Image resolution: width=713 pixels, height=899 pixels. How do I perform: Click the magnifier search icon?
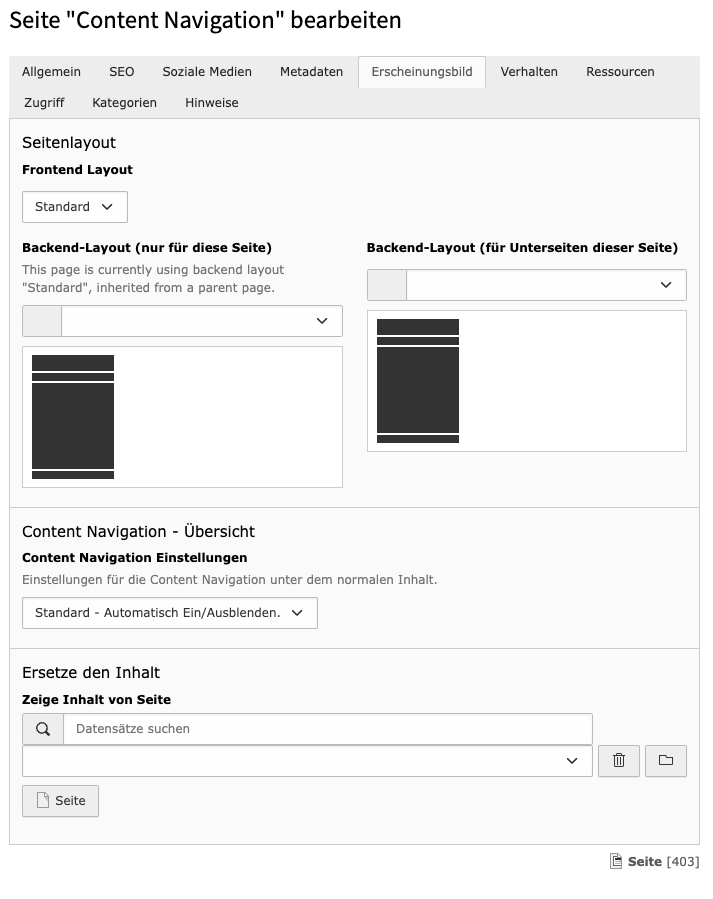pos(43,729)
